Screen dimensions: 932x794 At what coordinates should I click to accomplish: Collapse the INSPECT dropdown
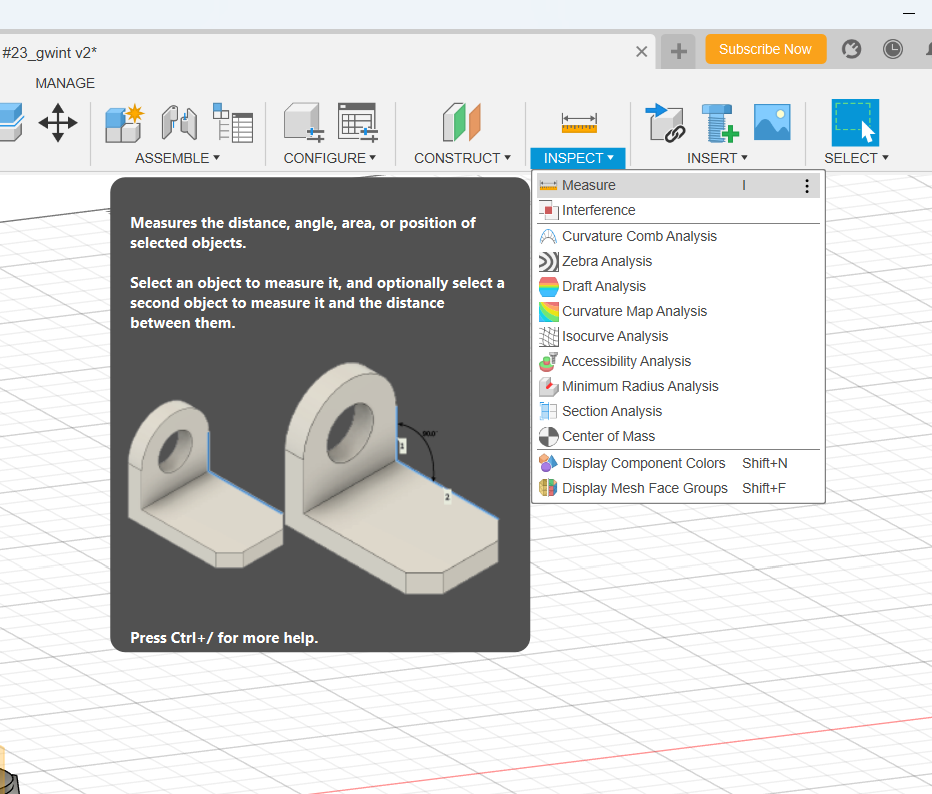tap(578, 158)
